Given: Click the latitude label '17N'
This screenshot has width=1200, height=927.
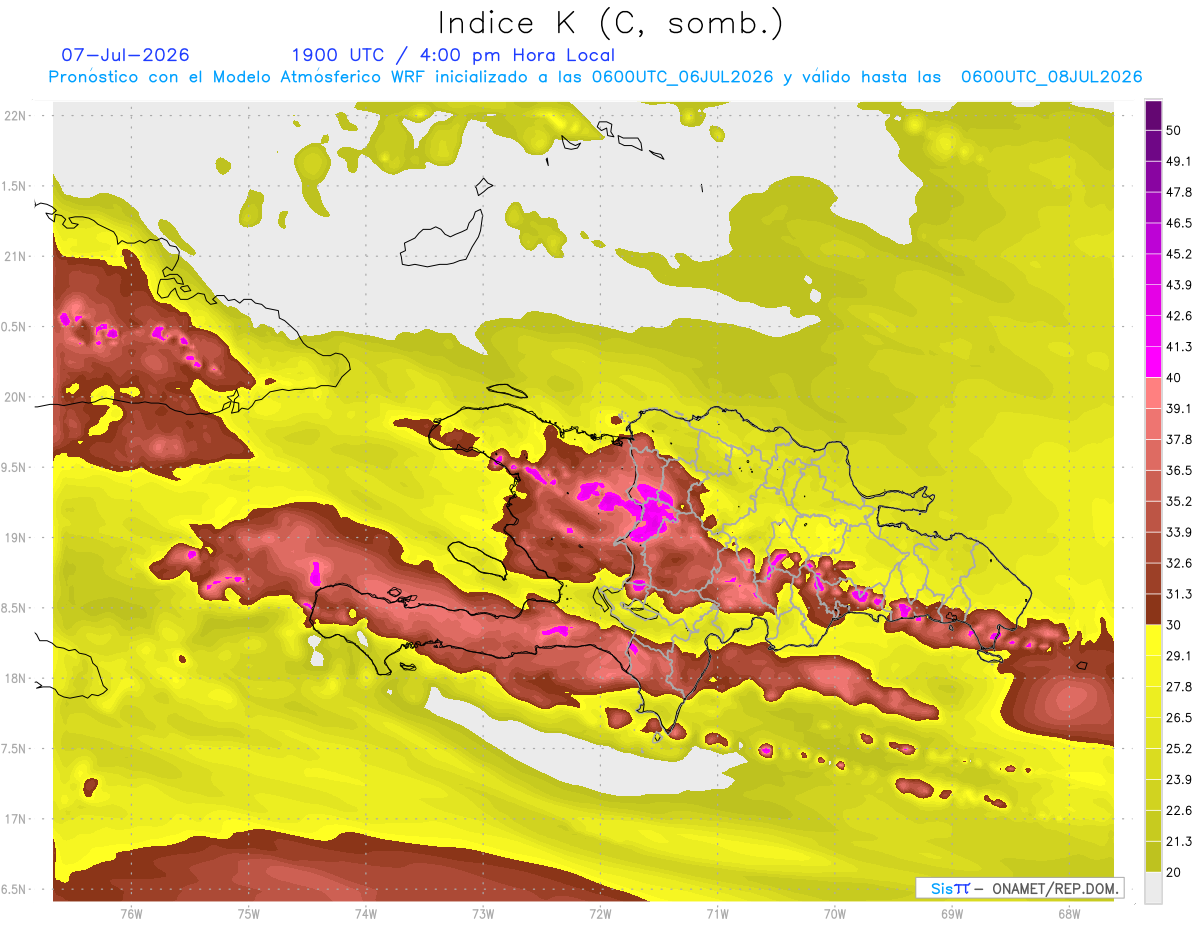Looking at the screenshot, I should click(x=17, y=819).
